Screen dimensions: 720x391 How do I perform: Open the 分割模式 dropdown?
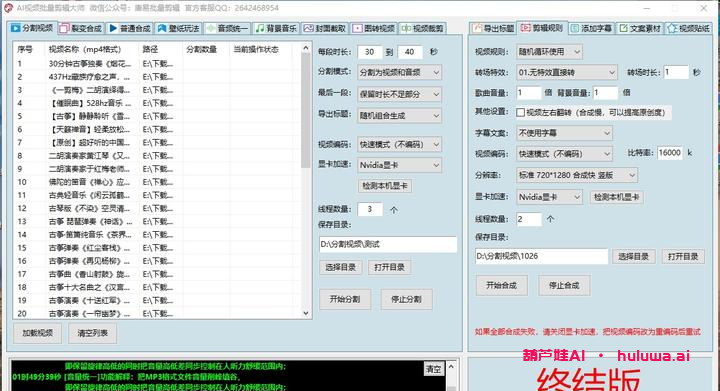point(399,72)
